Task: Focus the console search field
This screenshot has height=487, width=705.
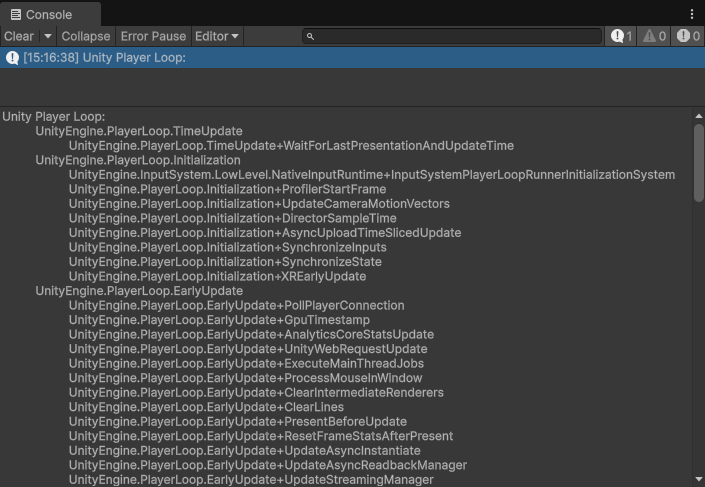Action: [452, 36]
